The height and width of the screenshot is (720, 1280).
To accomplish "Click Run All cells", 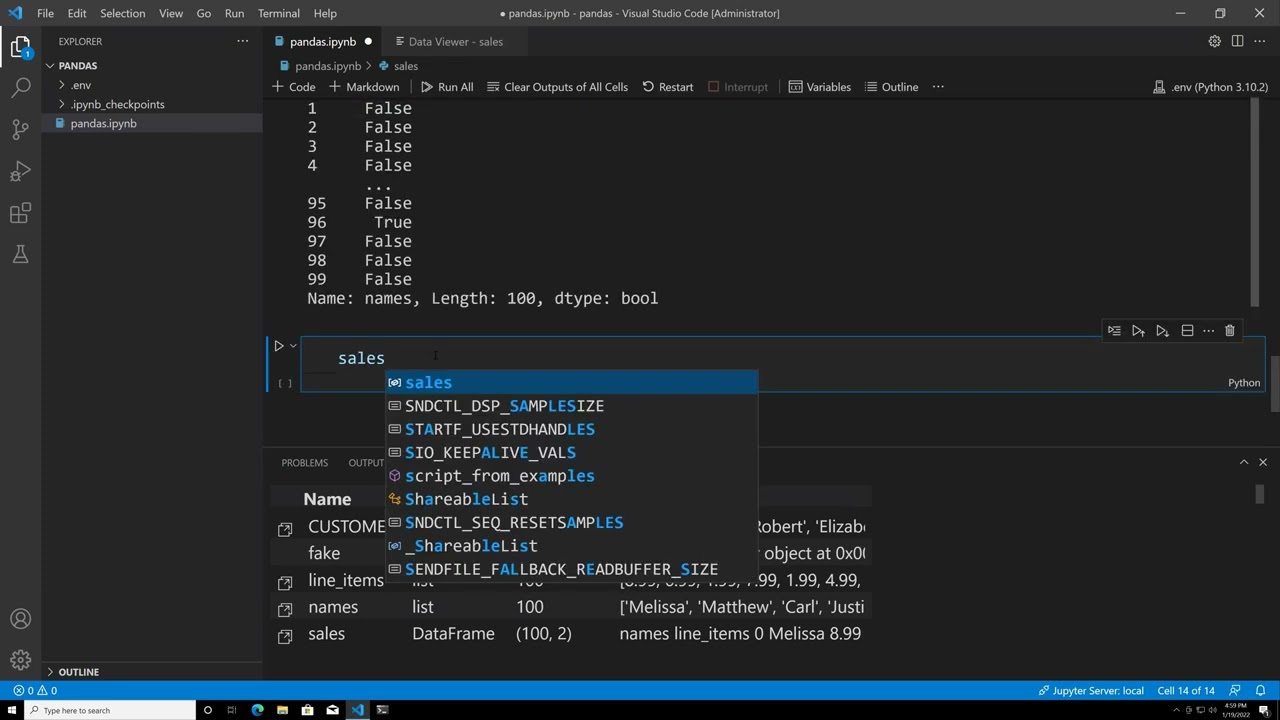I will point(447,87).
